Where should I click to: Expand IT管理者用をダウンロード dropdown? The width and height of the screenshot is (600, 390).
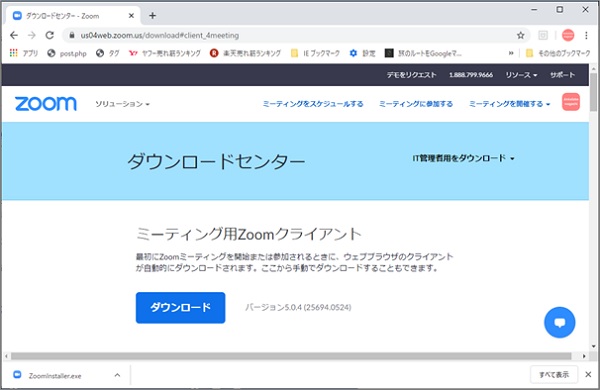(463, 158)
